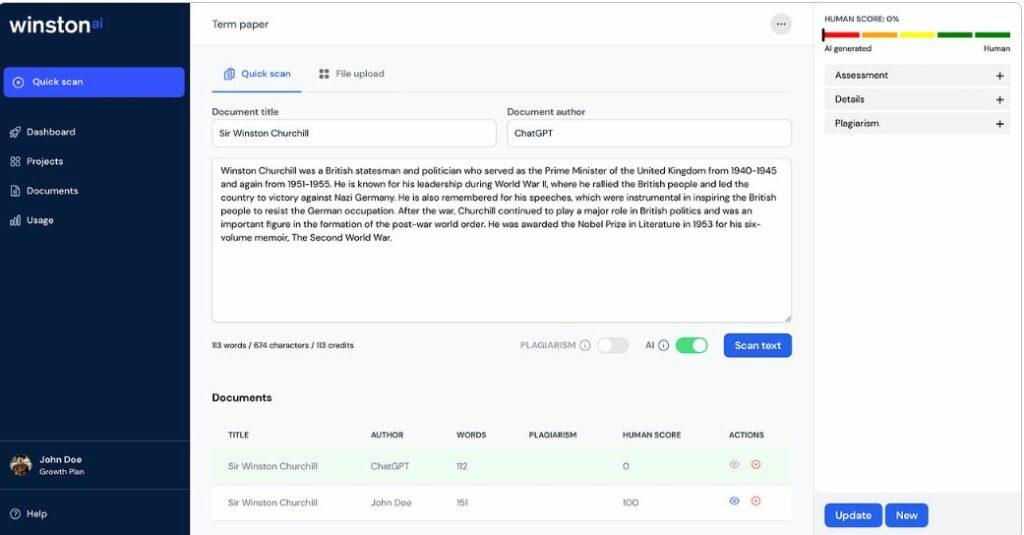
Task: Open the three-dot options menu
Action: point(780,24)
